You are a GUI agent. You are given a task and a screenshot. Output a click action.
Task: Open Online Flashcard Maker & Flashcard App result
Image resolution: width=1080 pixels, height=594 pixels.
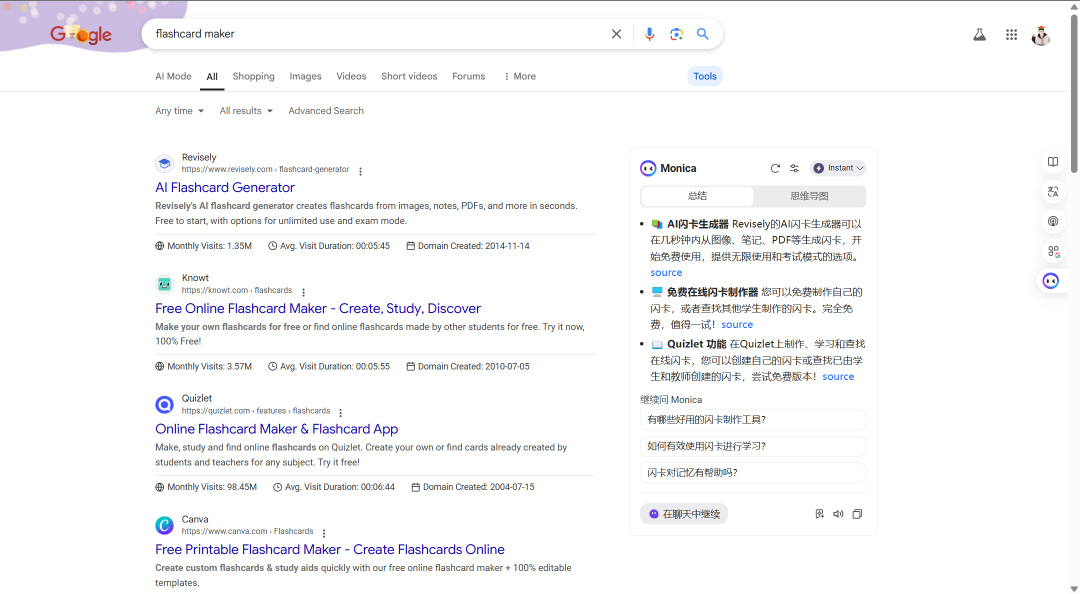click(x=276, y=429)
